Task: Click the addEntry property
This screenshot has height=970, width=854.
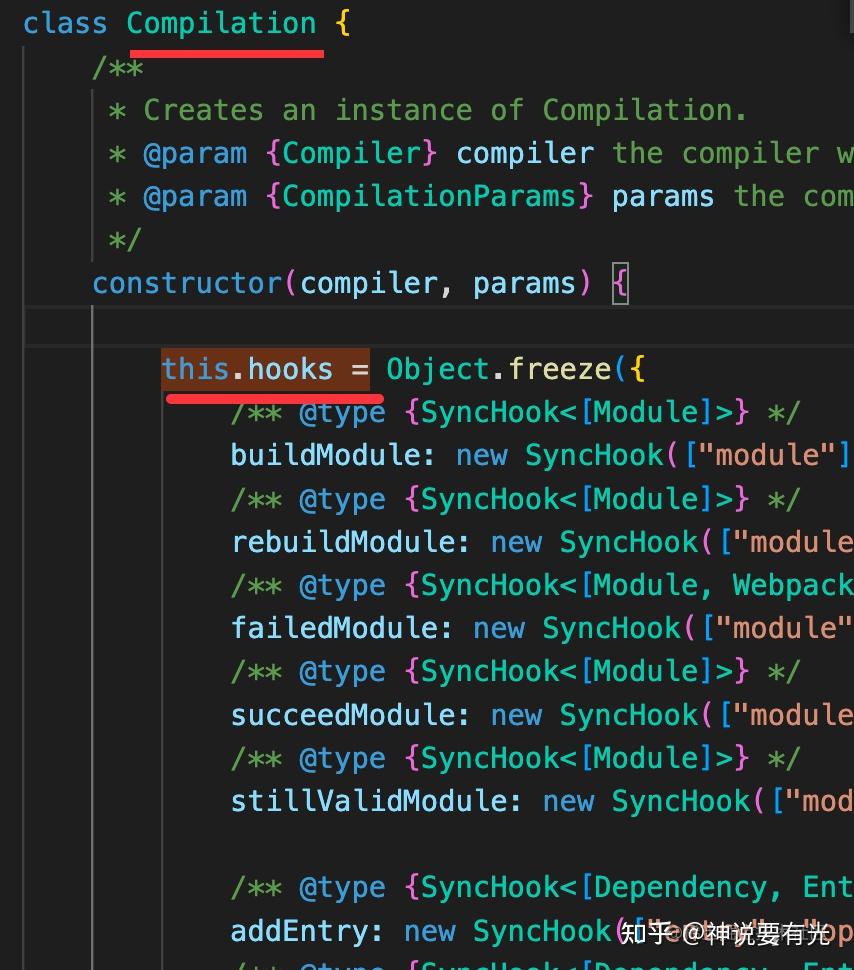Action: 300,931
